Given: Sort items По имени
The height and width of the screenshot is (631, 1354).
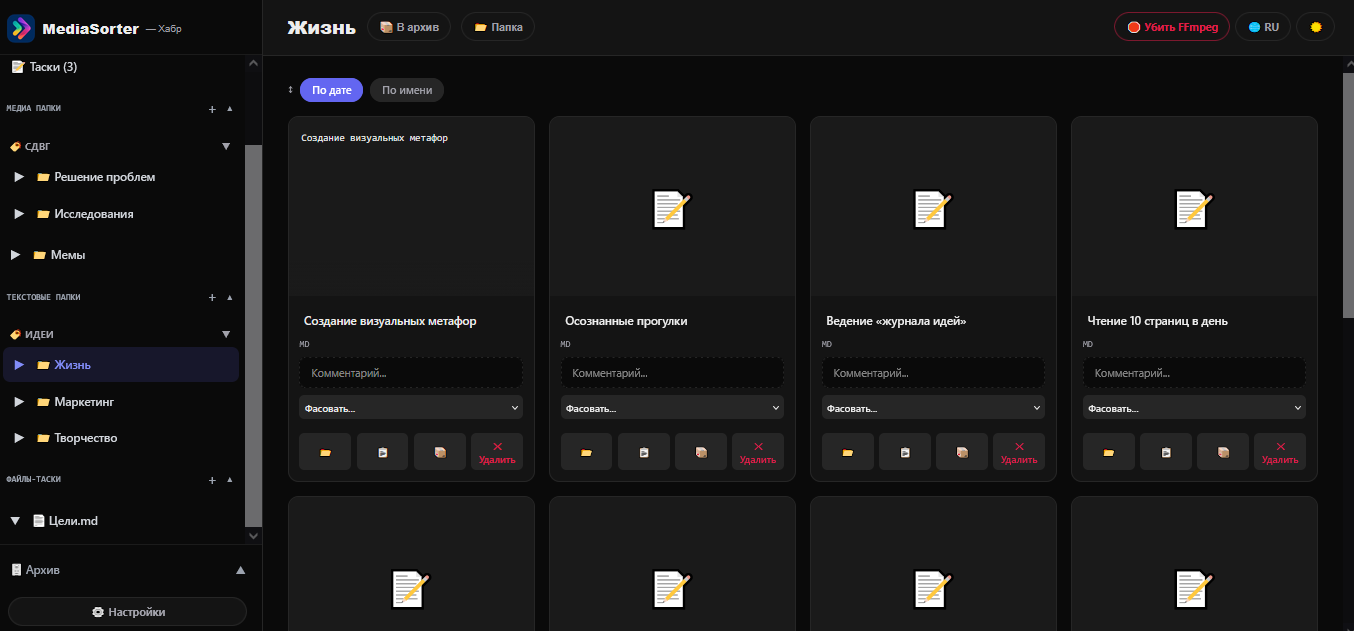Looking at the screenshot, I should click(407, 90).
